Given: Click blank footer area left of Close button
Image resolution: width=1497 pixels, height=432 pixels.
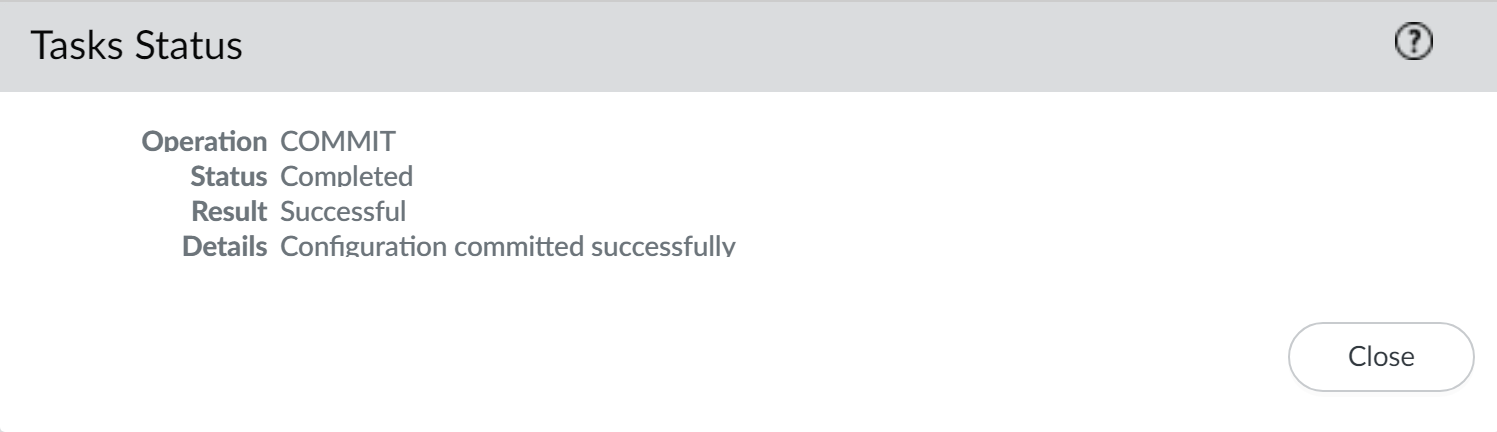Looking at the screenshot, I should (x=700, y=356).
